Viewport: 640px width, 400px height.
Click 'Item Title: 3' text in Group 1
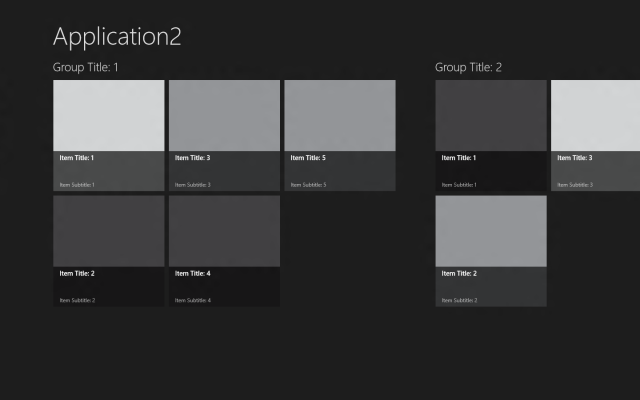tap(192, 158)
